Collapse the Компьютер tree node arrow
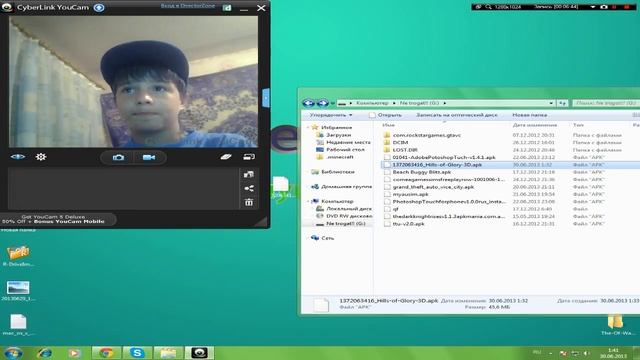Viewport: 640px width, 360px height. tap(308, 201)
